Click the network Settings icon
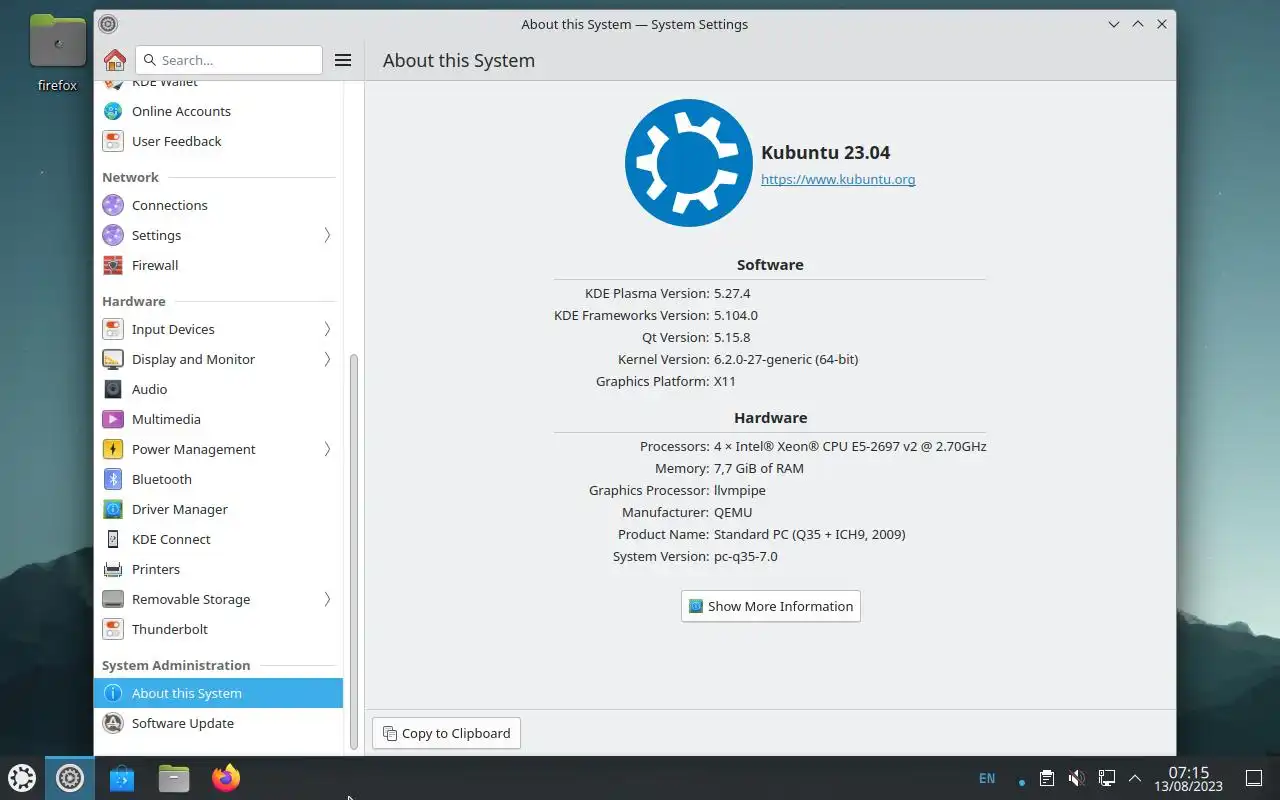 (113, 235)
